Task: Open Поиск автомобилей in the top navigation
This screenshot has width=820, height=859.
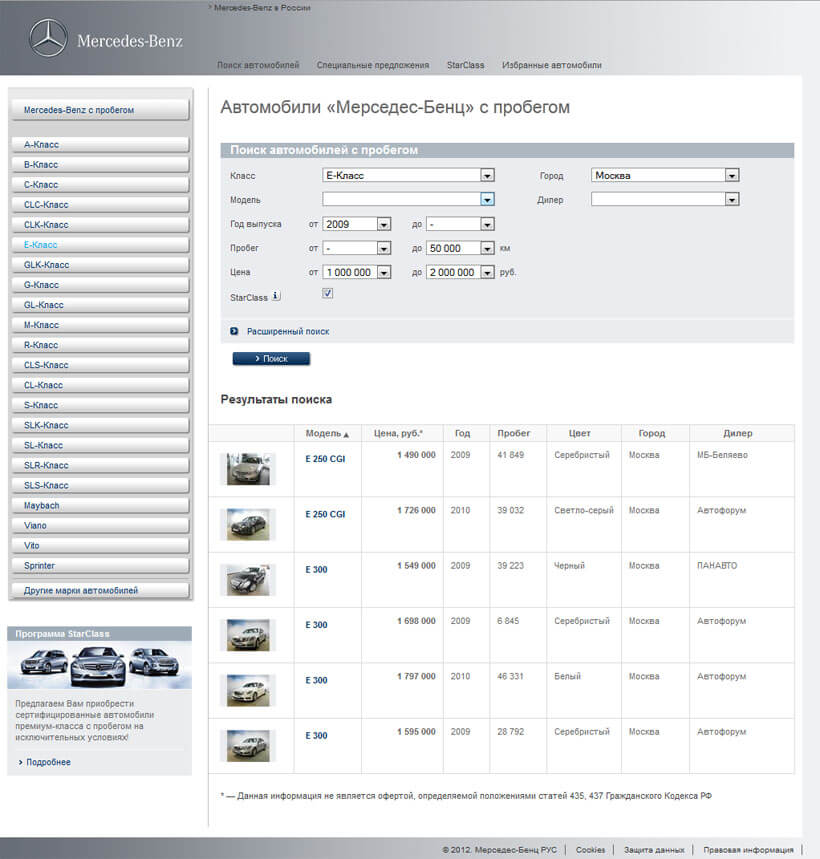Action: 258,65
